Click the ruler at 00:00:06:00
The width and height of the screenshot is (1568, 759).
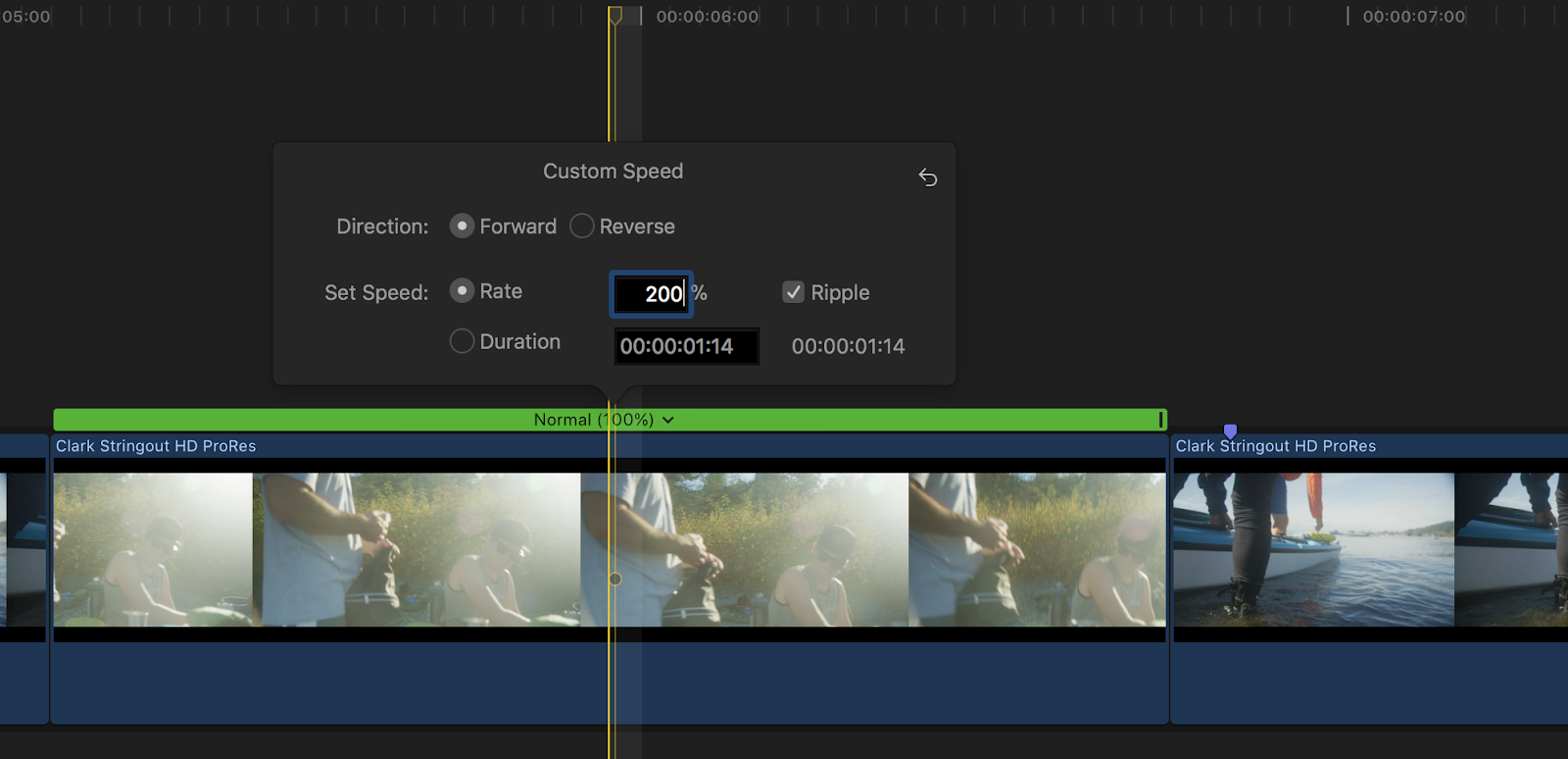click(x=642, y=17)
